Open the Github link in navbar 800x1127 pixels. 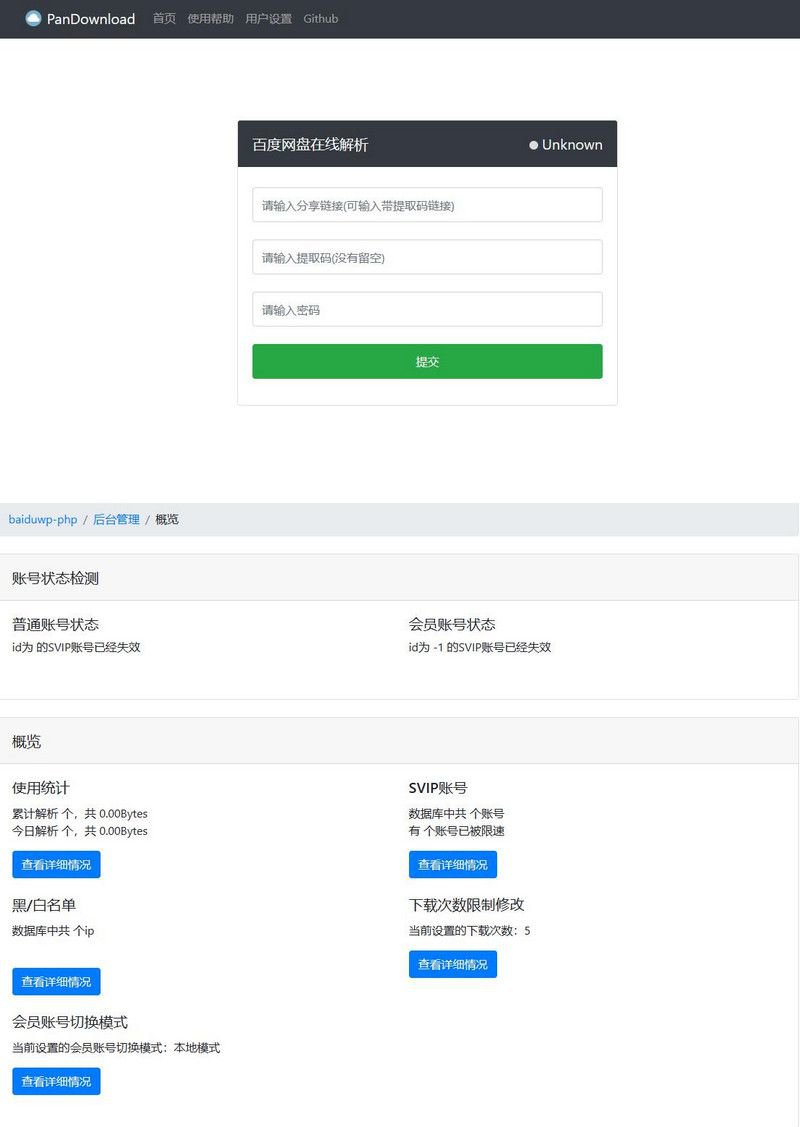[x=320, y=18]
